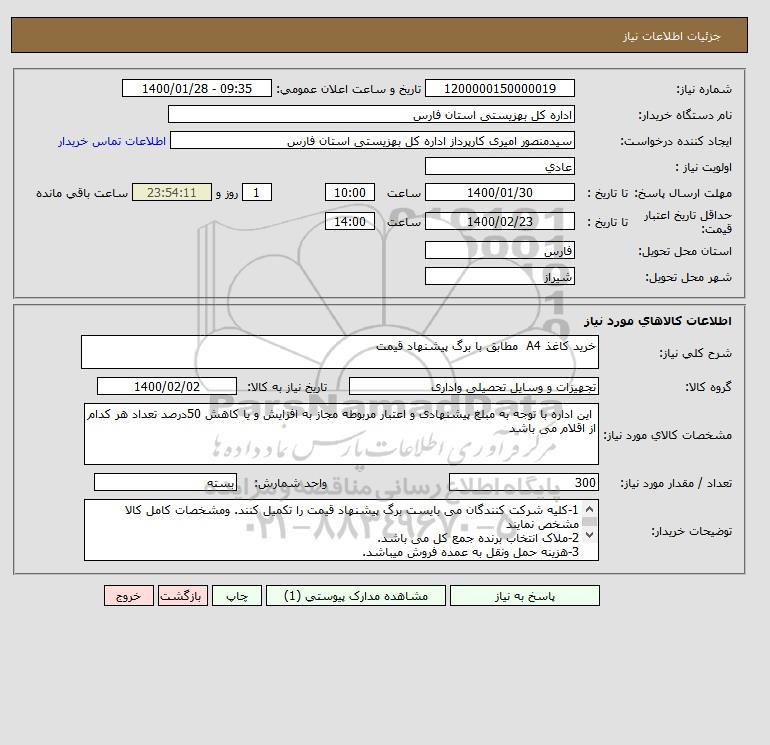The image size is (770, 745).
Task: Click label 'تاریخ و ساعت اعلان عمومی:'
Action: coord(349,89)
